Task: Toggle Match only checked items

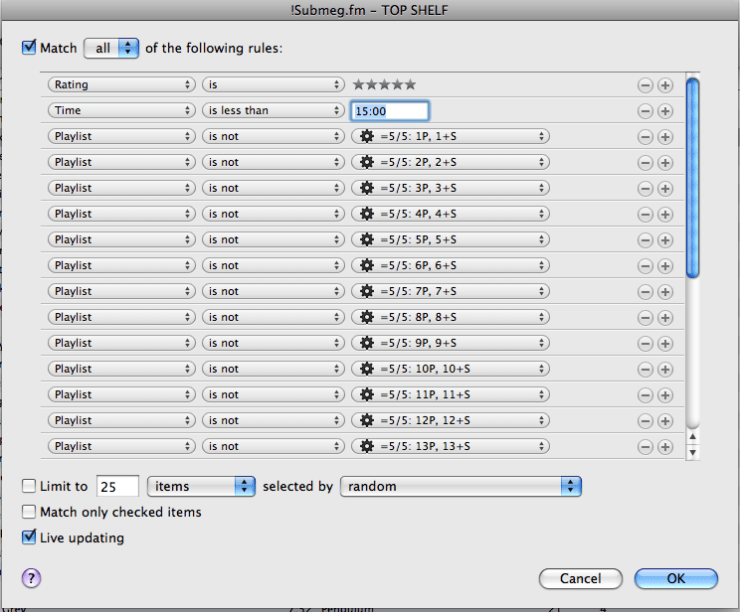Action: pos(29,512)
